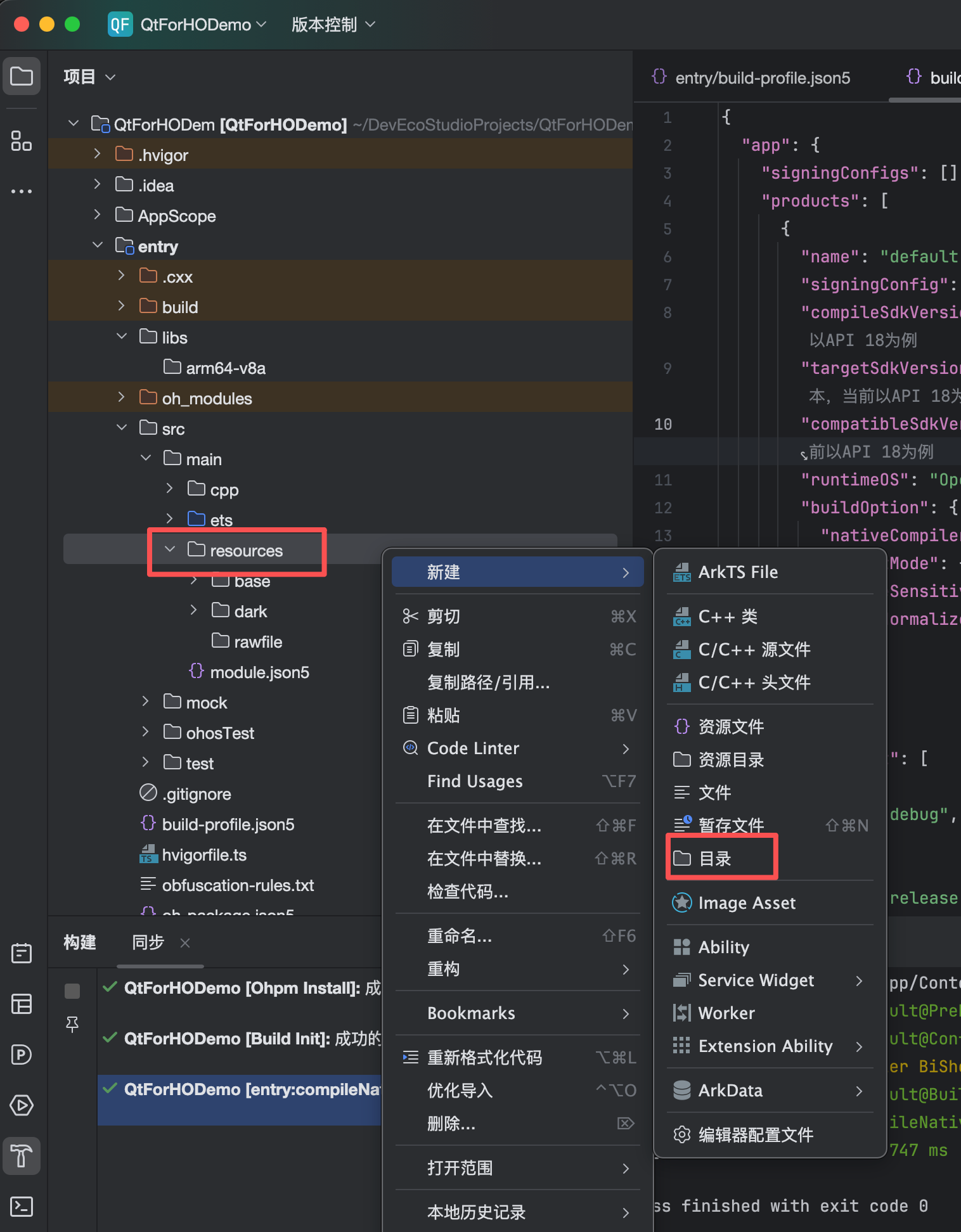Open the Profiler (P) tool window icon
The height and width of the screenshot is (1232, 961).
22,1055
